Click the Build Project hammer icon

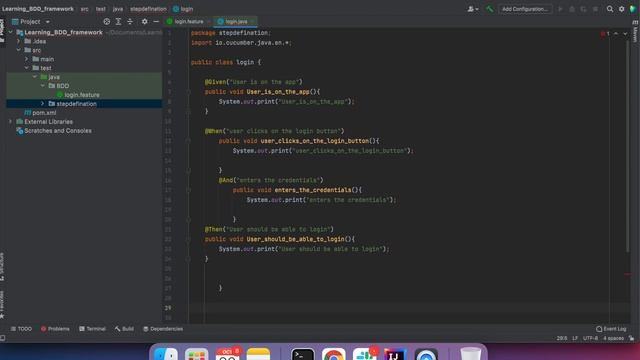489,9
